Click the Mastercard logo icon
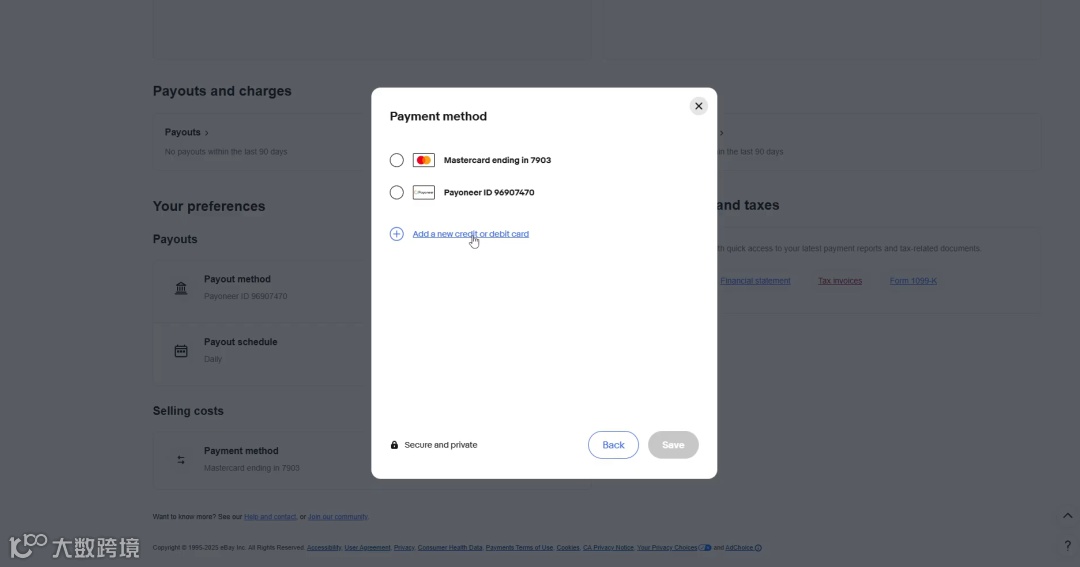The image size is (1080, 567). [x=424, y=160]
